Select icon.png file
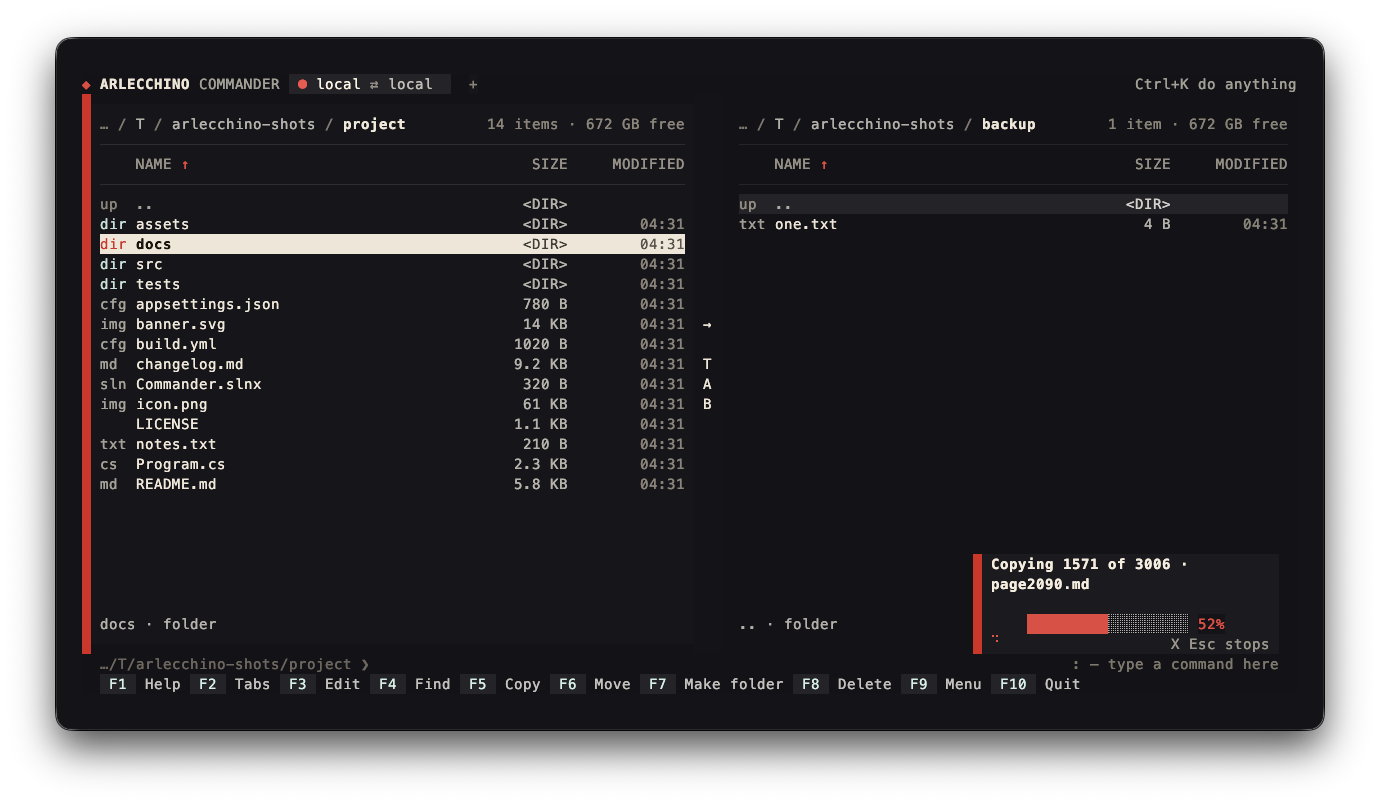Image resolution: width=1380 pixels, height=804 pixels. click(392, 404)
